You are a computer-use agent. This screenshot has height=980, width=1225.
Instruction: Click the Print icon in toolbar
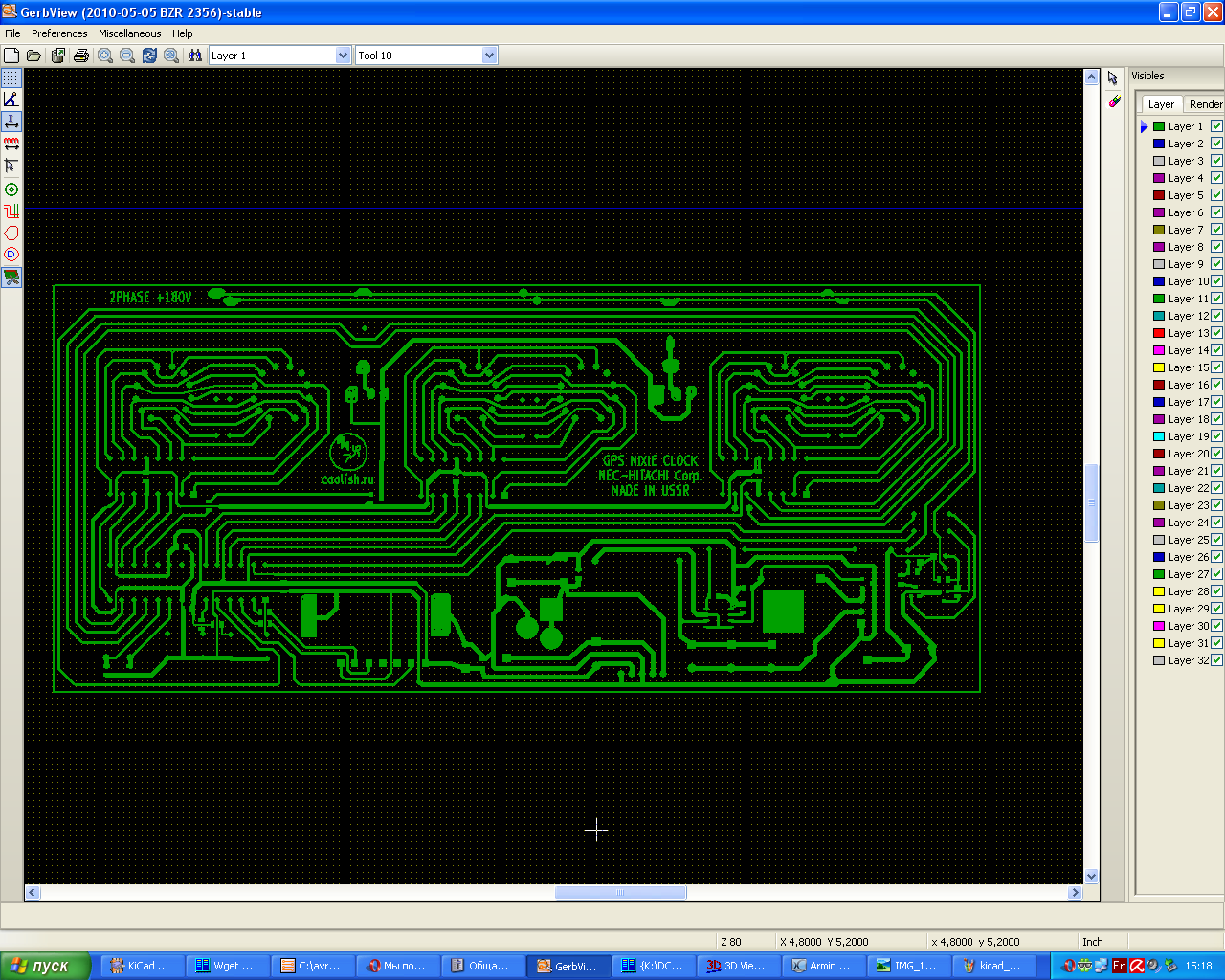pos(81,56)
